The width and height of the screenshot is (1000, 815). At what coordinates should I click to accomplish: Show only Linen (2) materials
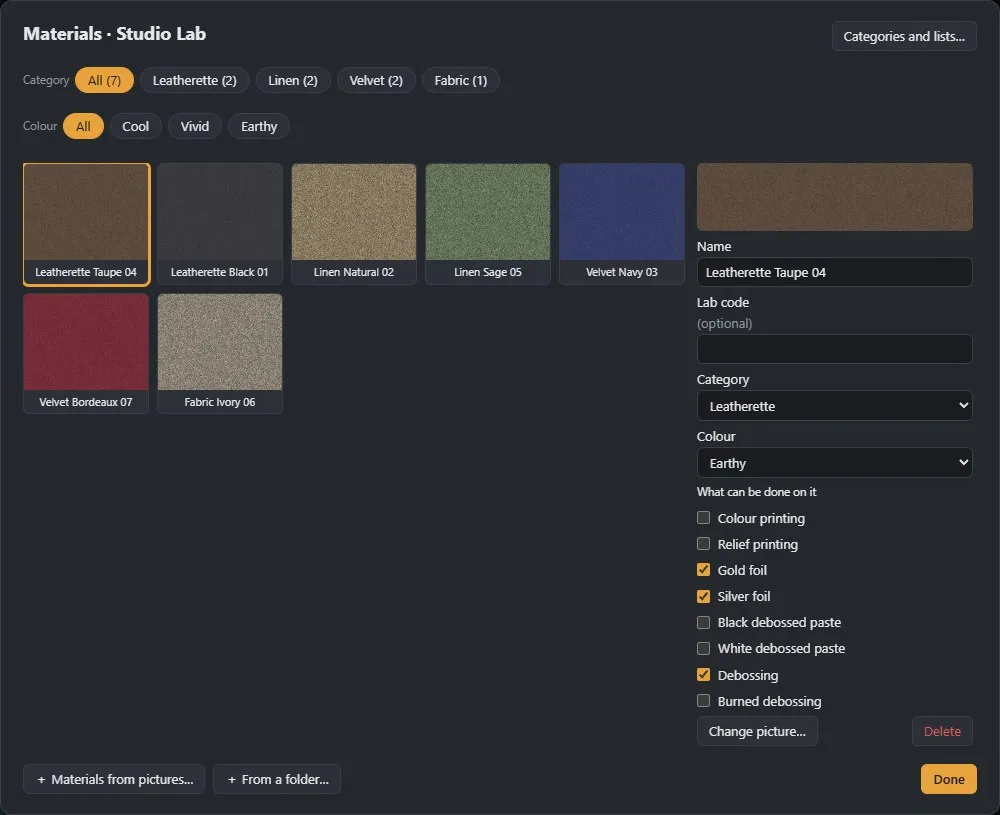[x=293, y=80]
